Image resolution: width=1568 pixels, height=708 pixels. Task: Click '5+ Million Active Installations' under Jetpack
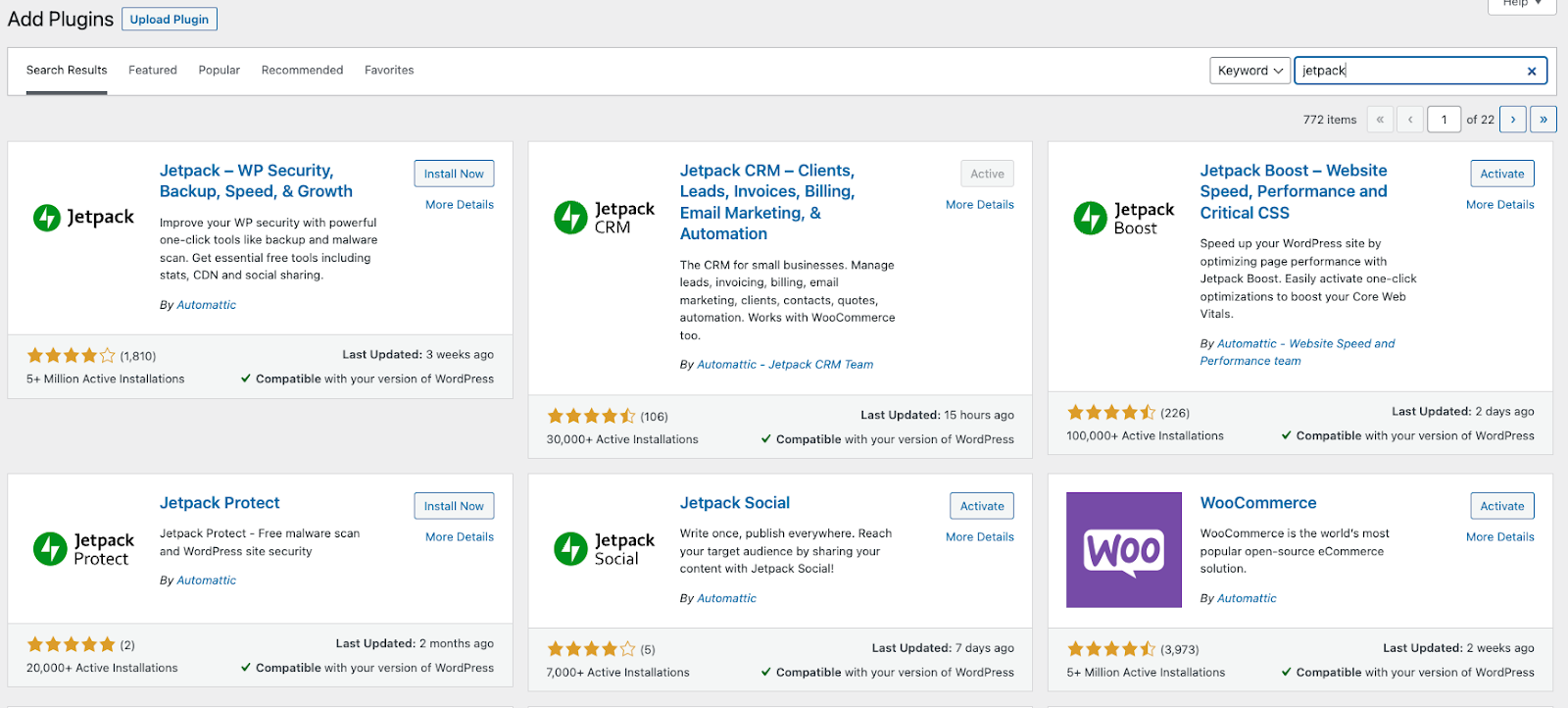106,379
